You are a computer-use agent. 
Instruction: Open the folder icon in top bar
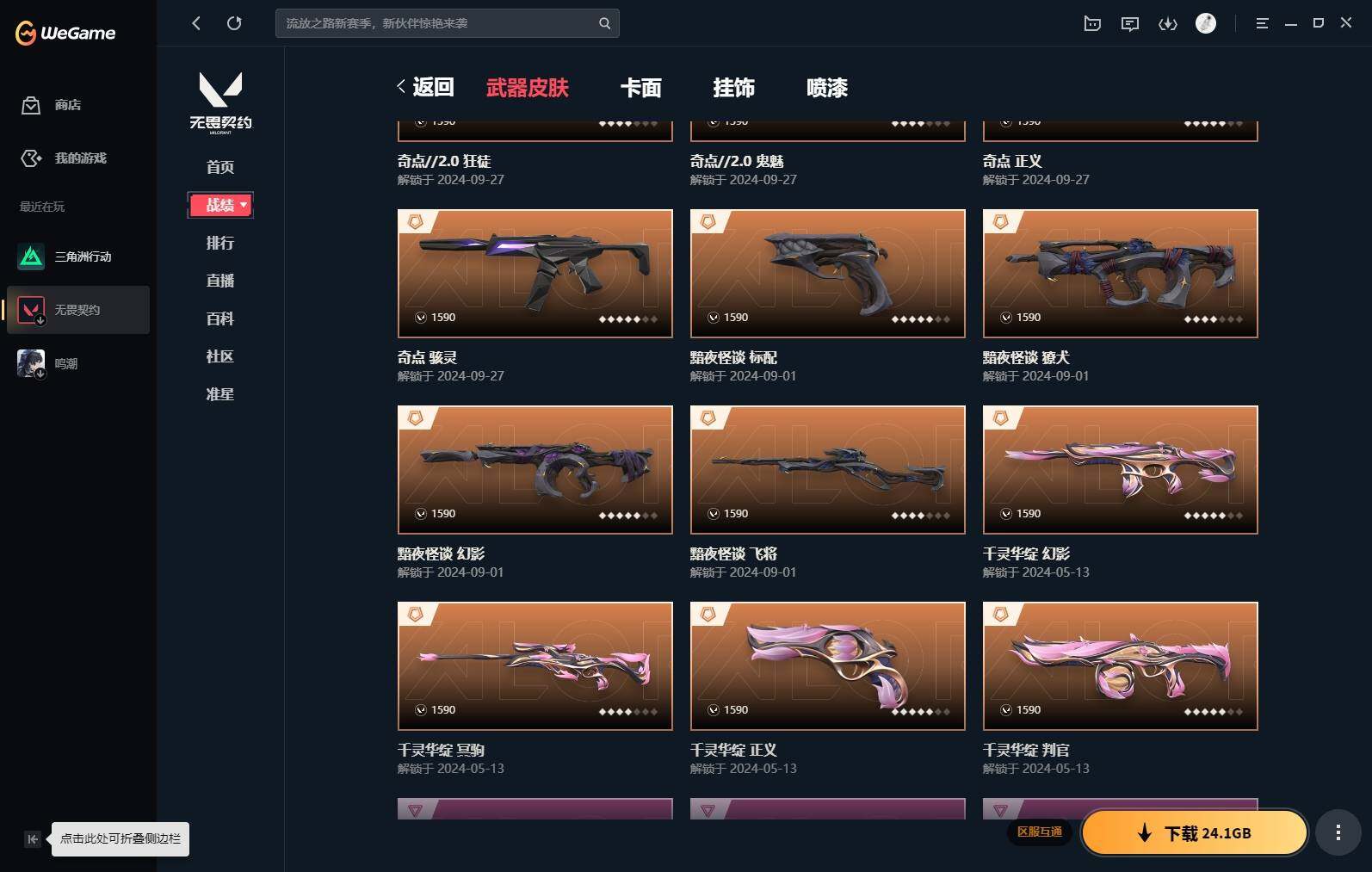point(1092,24)
